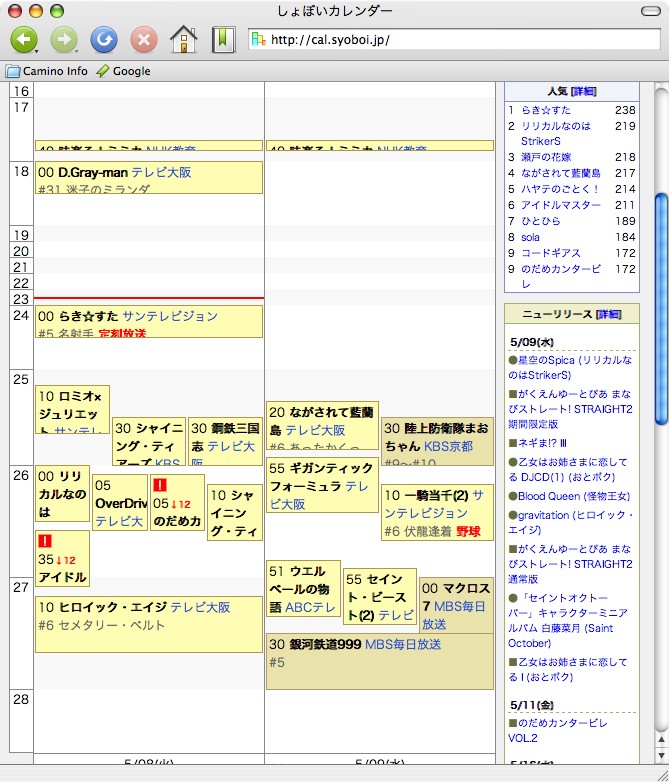Select 55 ギガンティックフォーミュラ entry
Viewport: 669px width, 782px height.
[x=322, y=485]
